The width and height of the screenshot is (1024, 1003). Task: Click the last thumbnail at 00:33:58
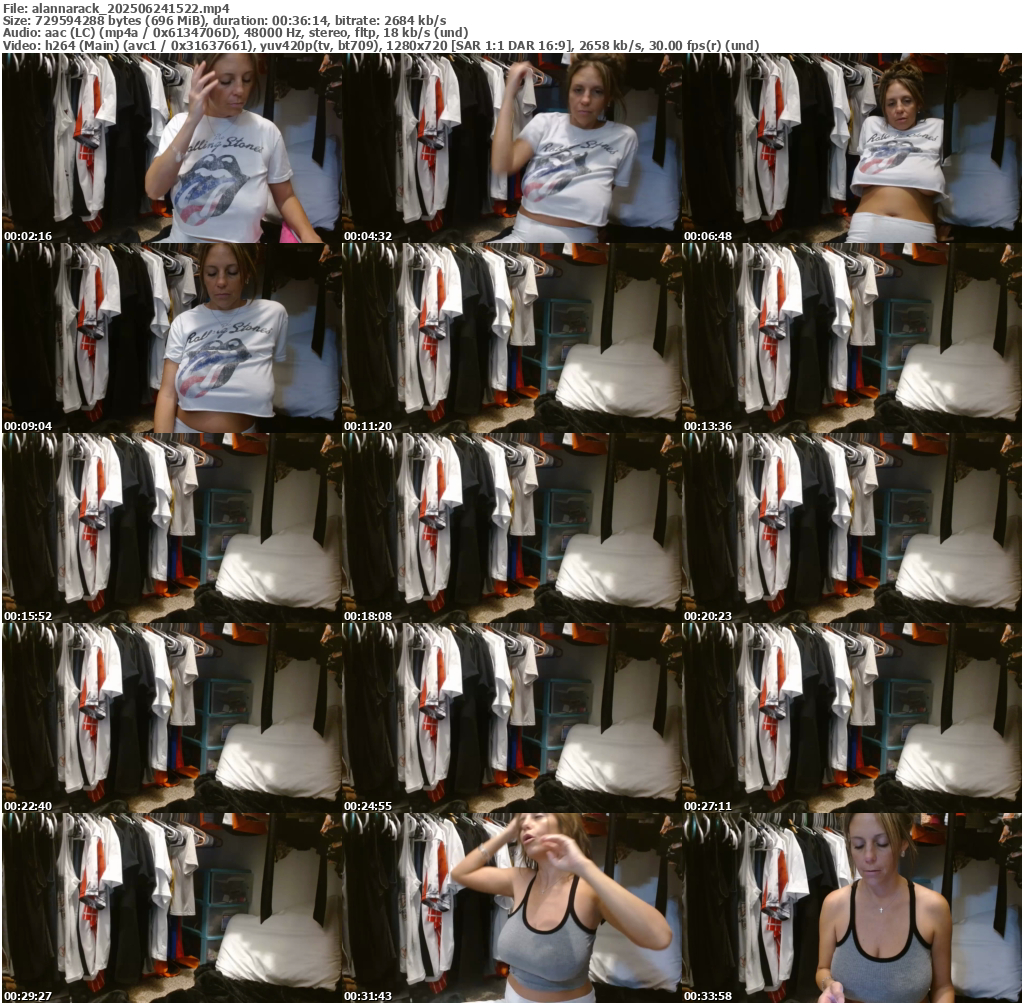click(x=851, y=908)
